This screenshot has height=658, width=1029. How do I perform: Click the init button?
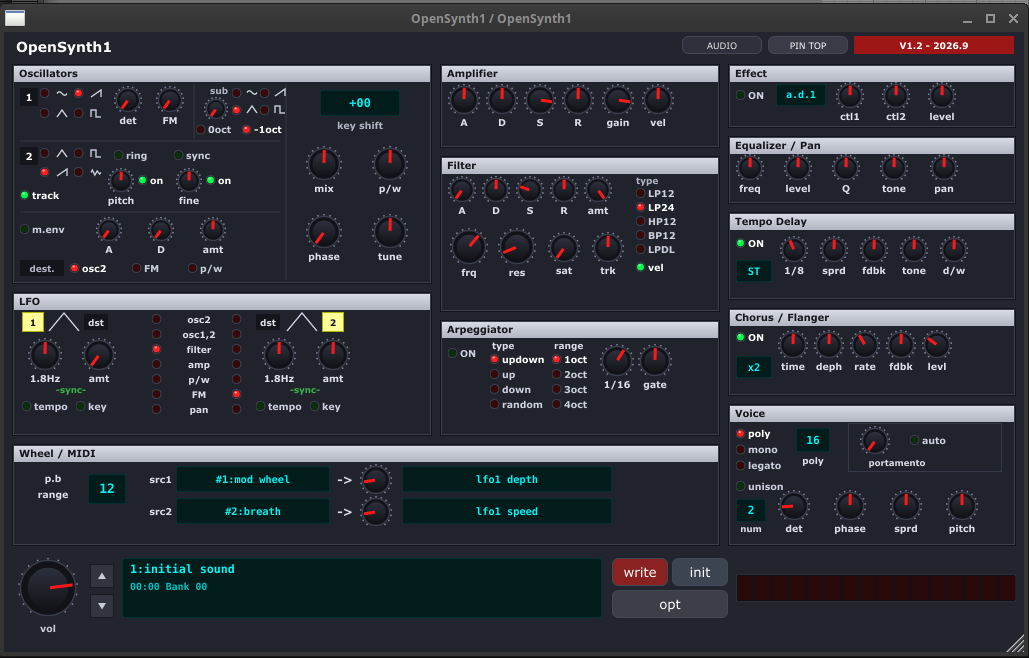tap(700, 572)
